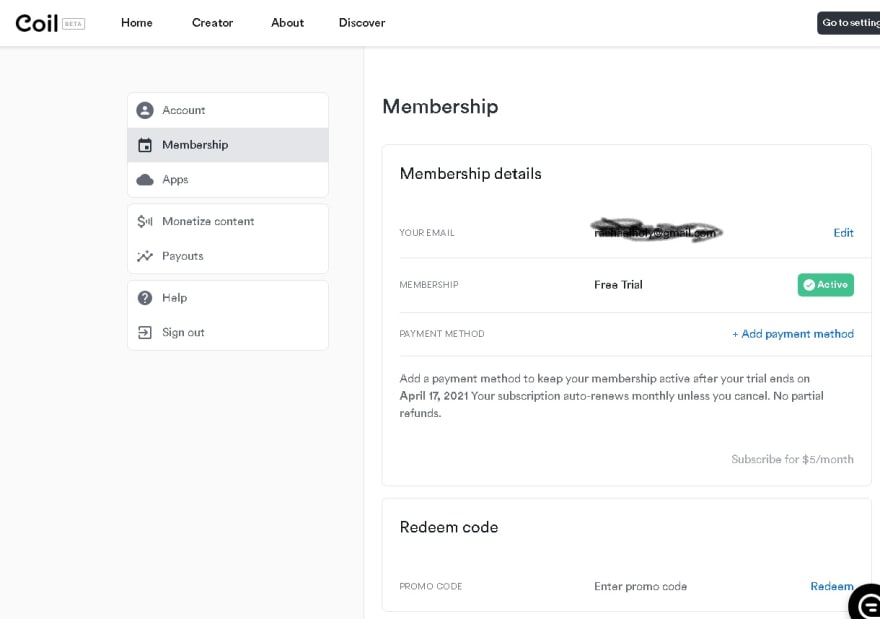
Task: Go to the About page
Action: [x=287, y=23]
